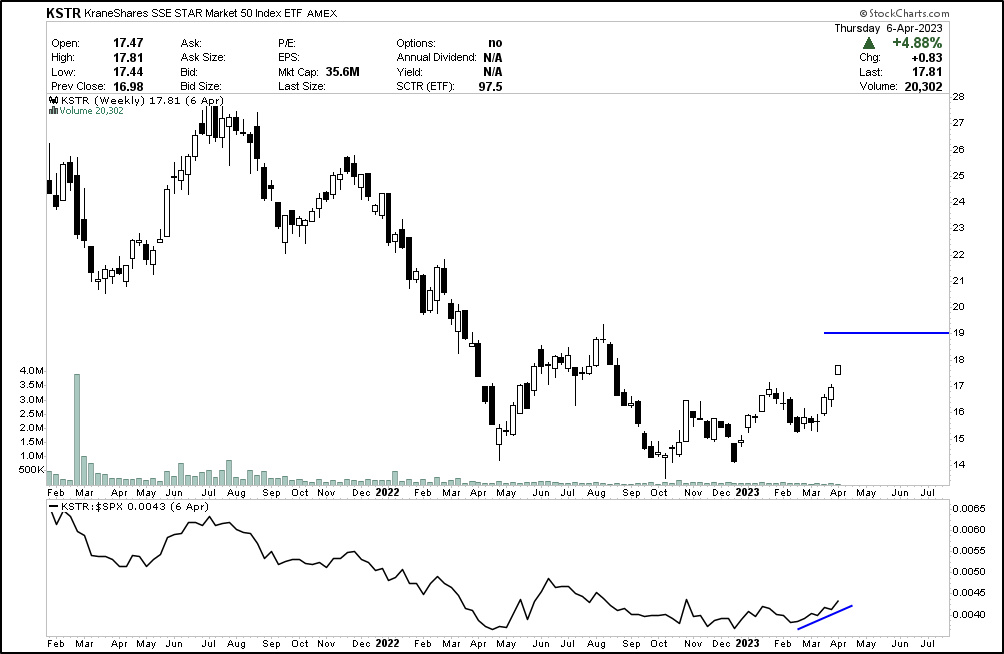Image resolution: width=1004 pixels, height=654 pixels.
Task: Click the Bid: label
Action: pyautogui.click(x=189, y=72)
